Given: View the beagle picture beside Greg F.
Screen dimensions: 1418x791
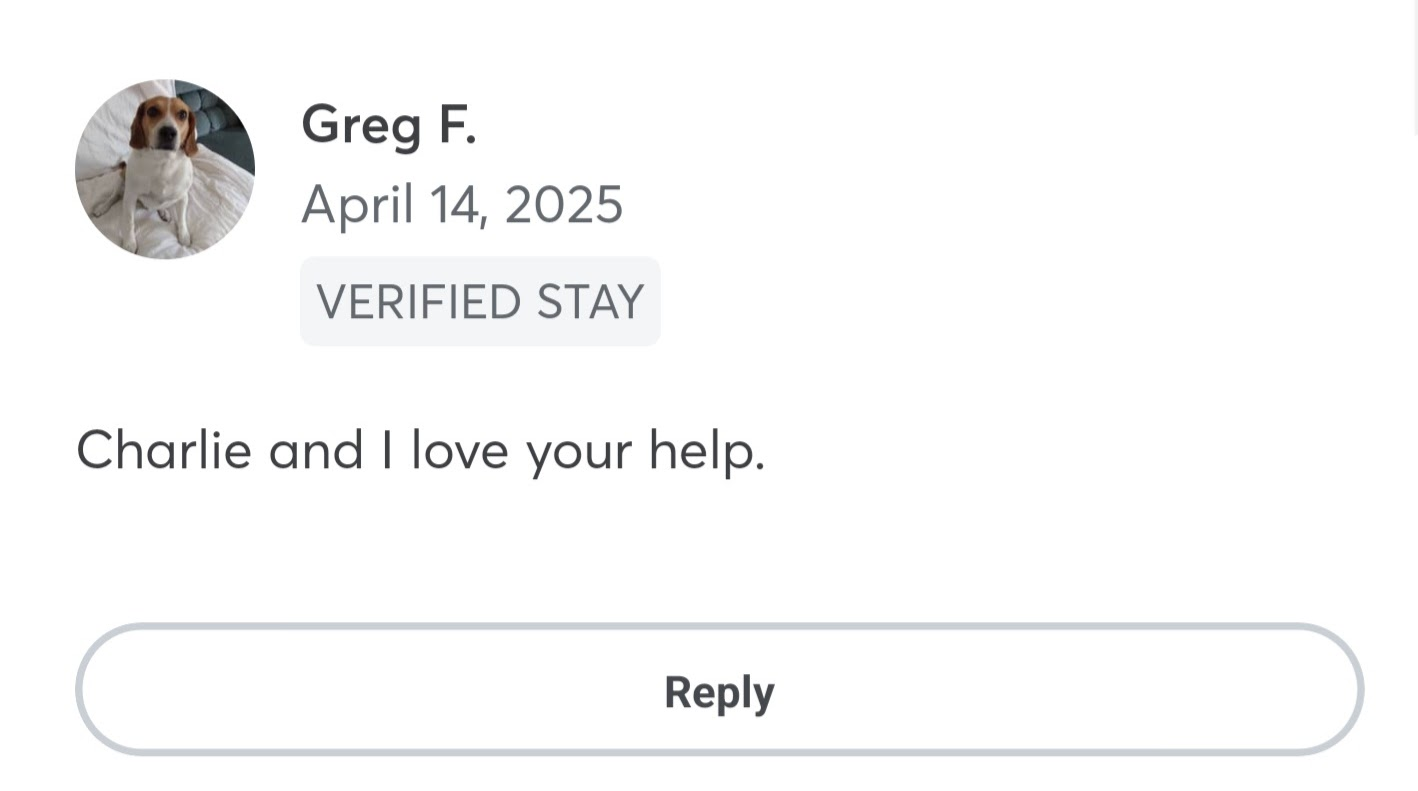Looking at the screenshot, I should tap(165, 169).
